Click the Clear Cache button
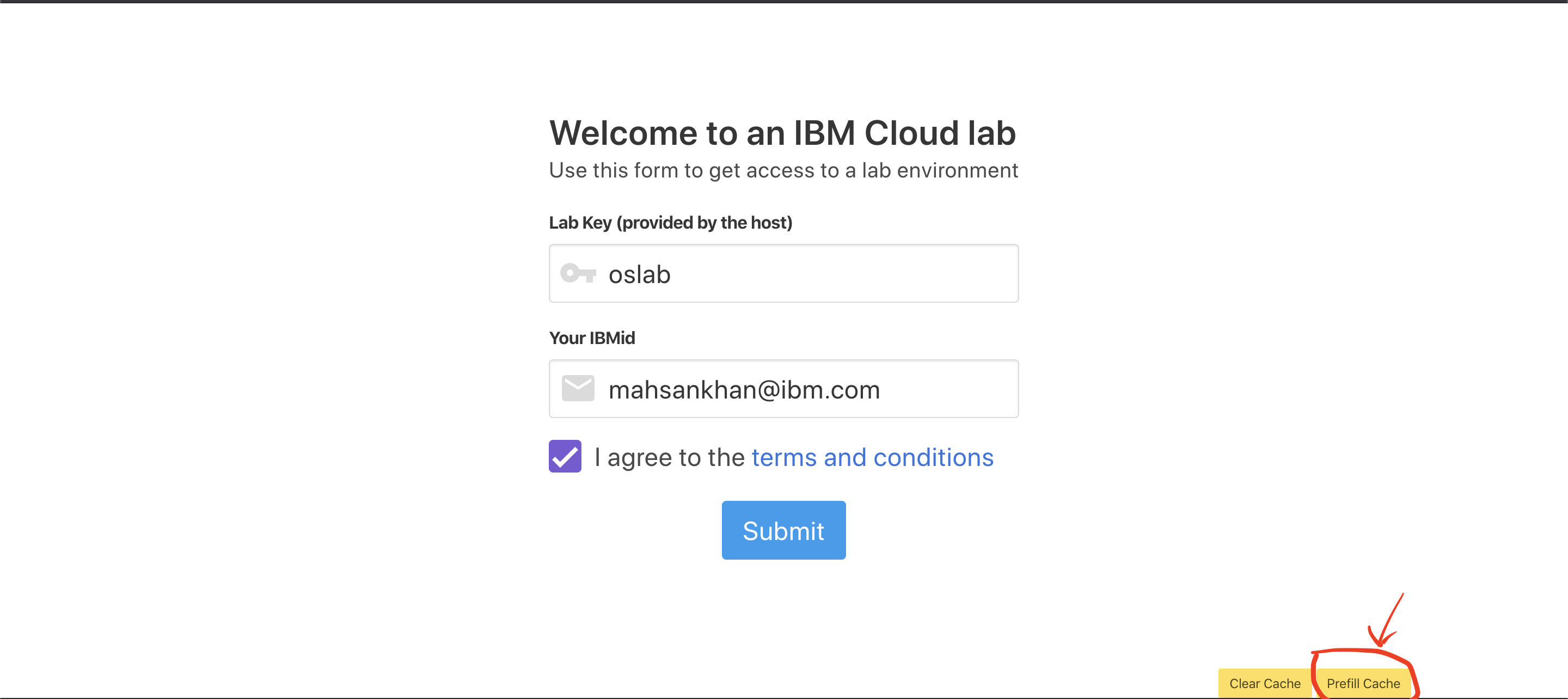 [1265, 683]
